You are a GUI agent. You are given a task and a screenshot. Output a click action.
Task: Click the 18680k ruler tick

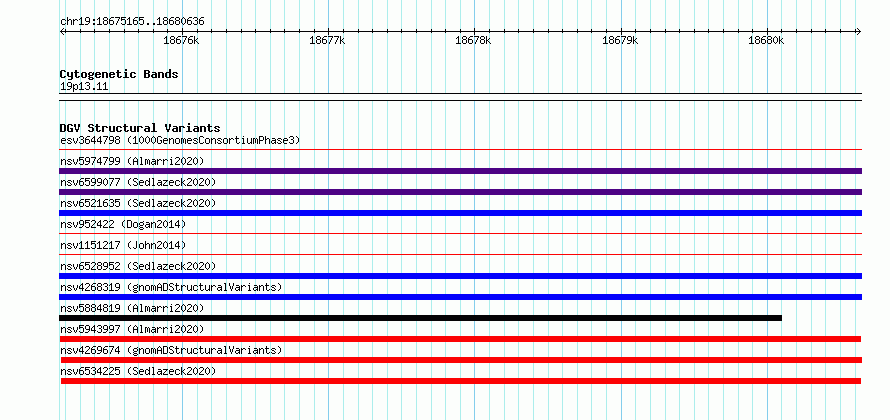point(767,40)
